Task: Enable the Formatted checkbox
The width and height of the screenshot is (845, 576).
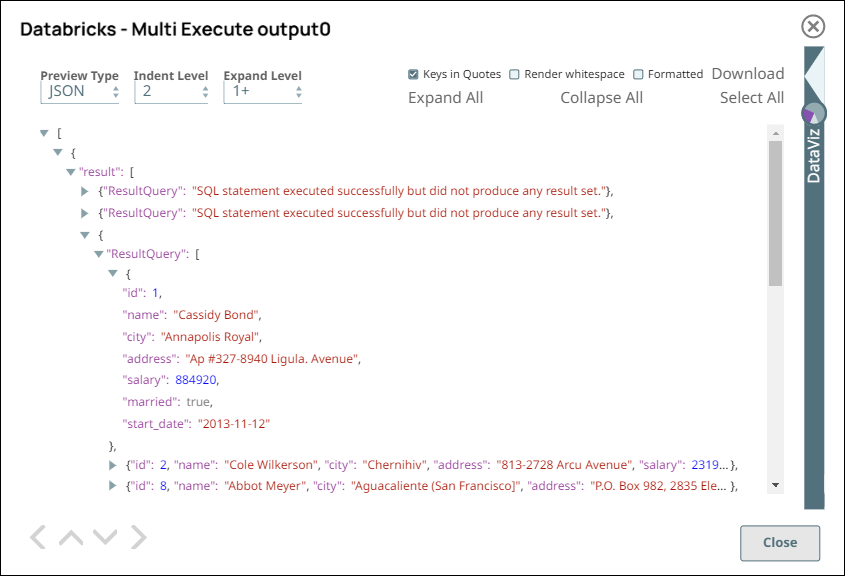Action: (638, 74)
